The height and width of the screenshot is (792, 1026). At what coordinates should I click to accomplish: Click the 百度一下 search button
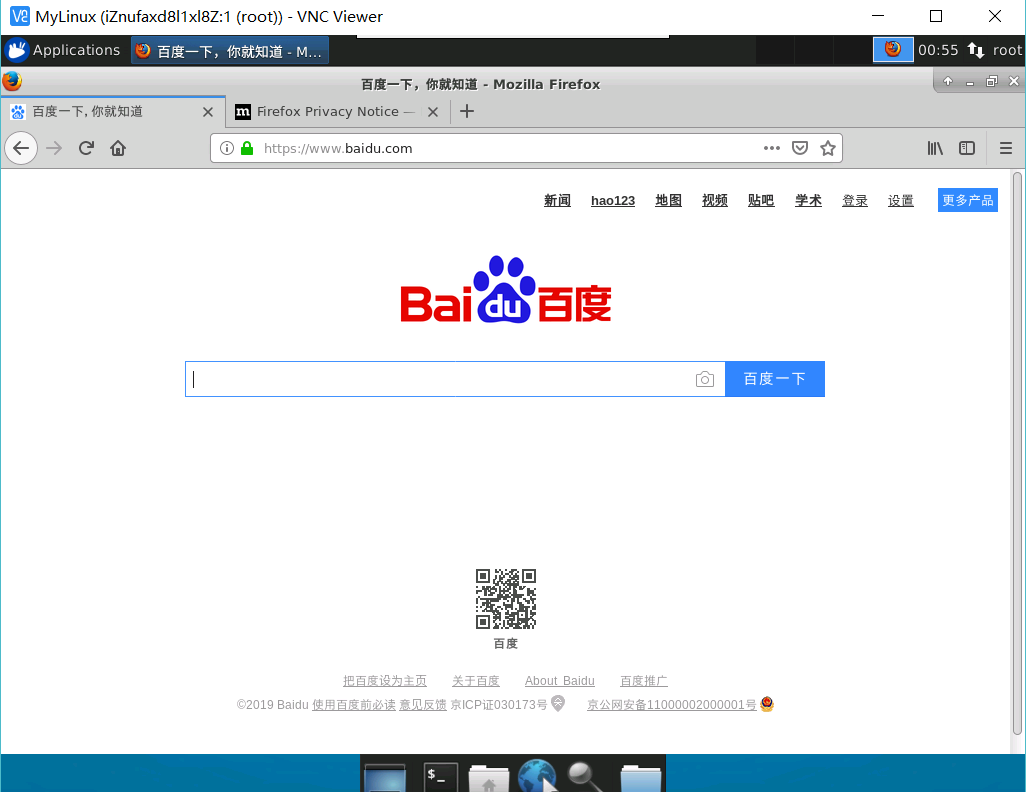[774, 379]
